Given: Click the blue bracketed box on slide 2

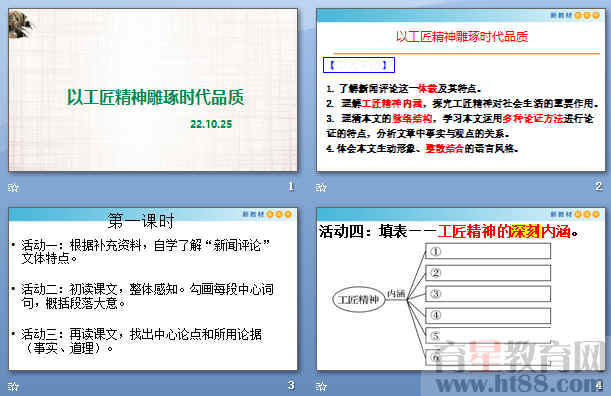Looking at the screenshot, I should point(359,65).
